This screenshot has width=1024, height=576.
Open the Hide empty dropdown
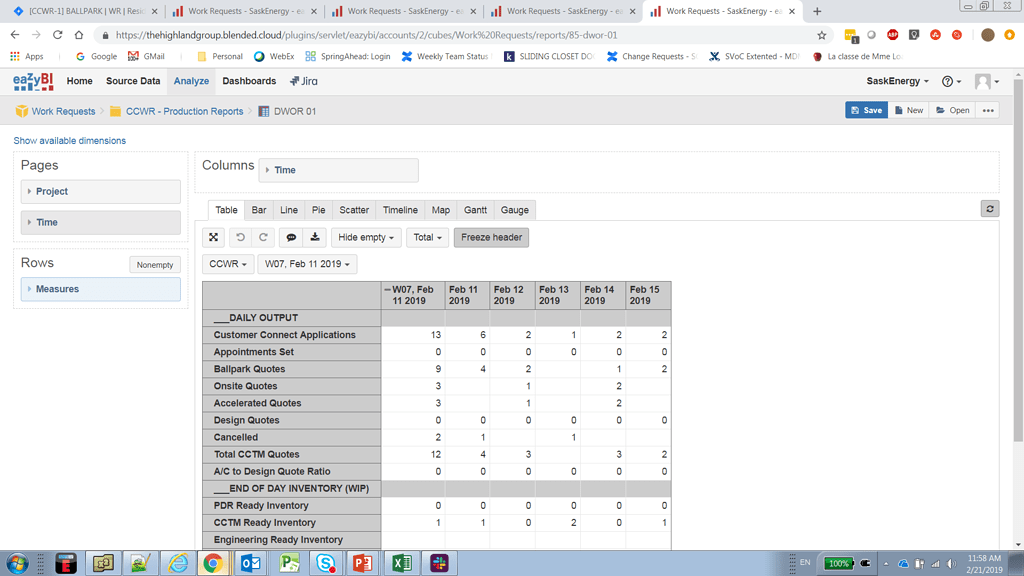coord(366,237)
